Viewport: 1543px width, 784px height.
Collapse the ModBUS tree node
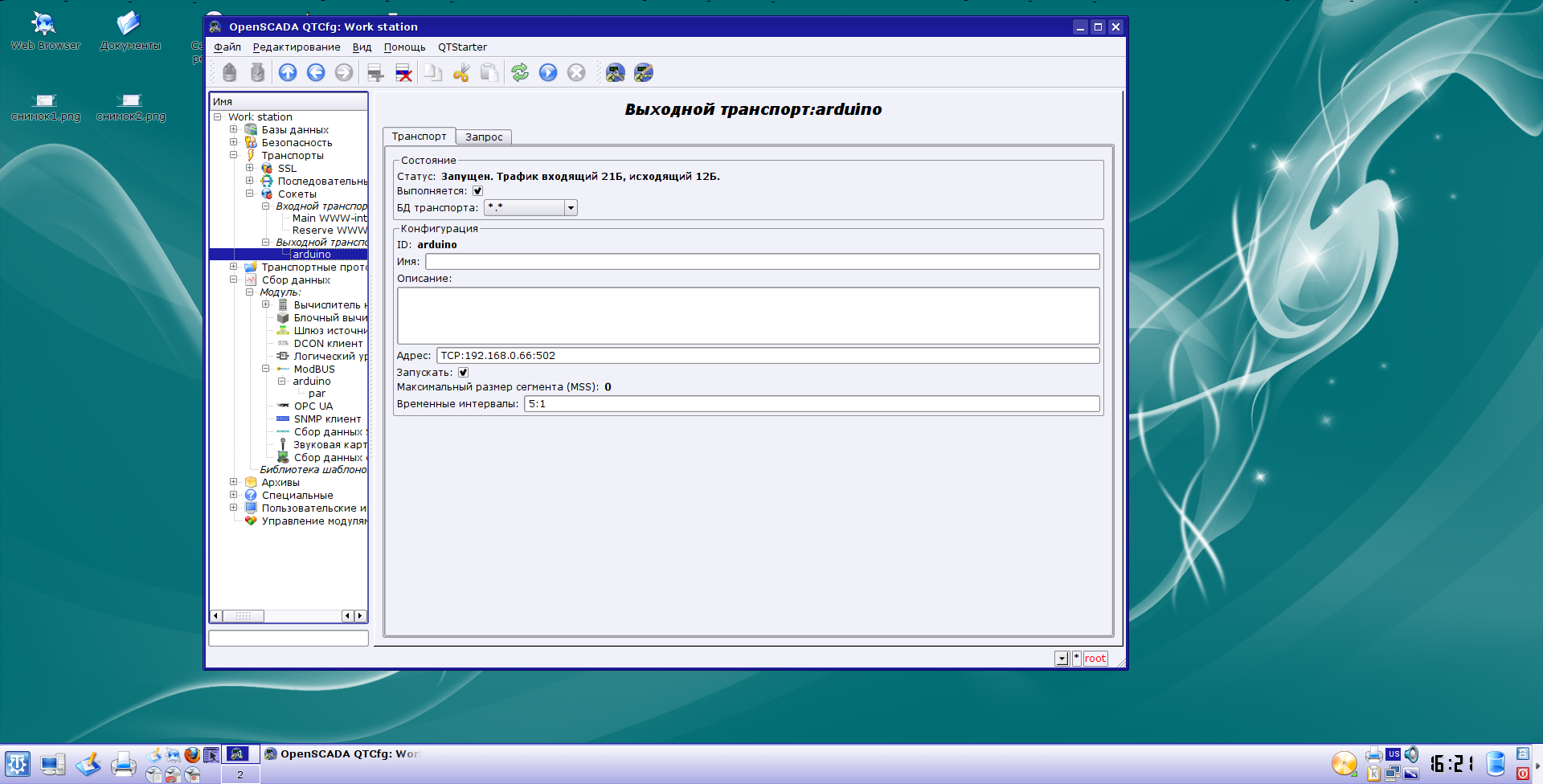[266, 369]
